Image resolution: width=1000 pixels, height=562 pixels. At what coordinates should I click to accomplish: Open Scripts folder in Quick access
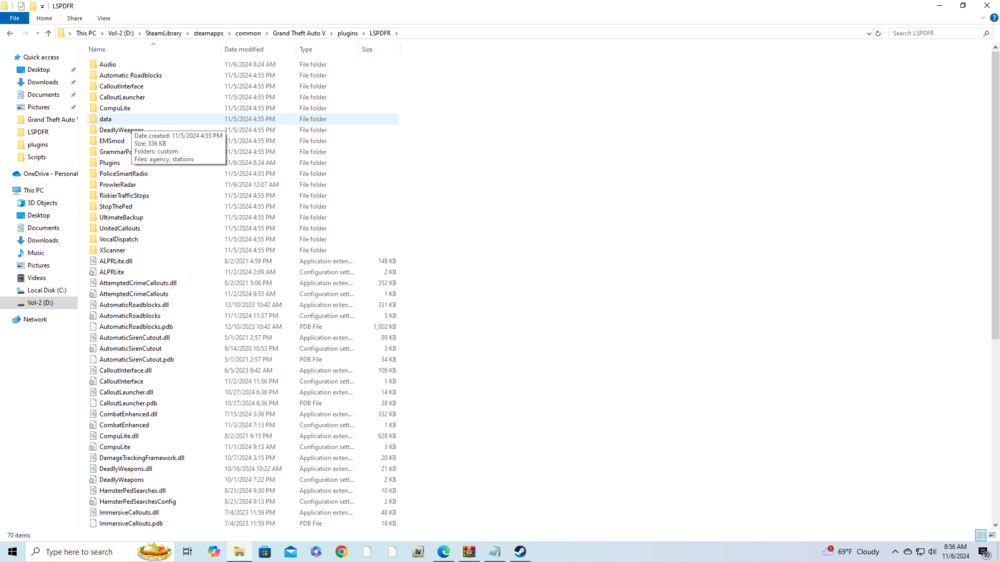click(36, 157)
